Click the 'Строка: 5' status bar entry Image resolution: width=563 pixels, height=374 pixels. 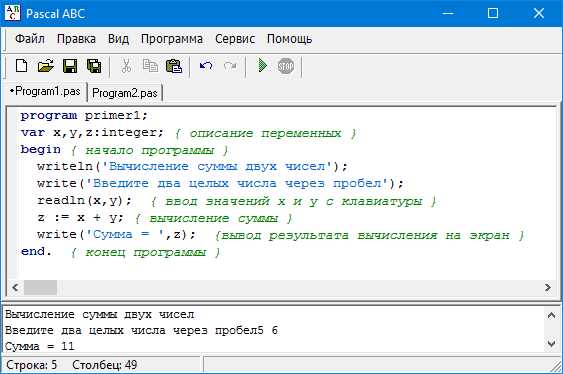pyautogui.click(x=32, y=365)
